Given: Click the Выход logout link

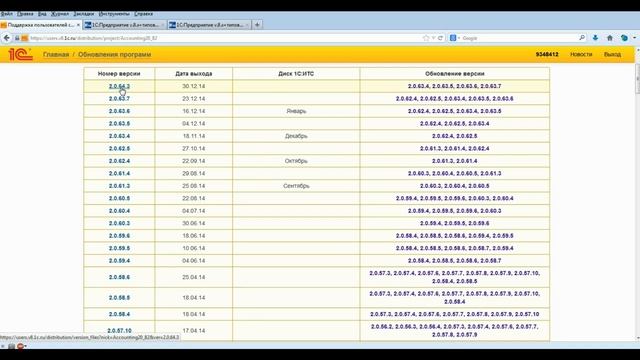Looking at the screenshot, I should pos(612,54).
